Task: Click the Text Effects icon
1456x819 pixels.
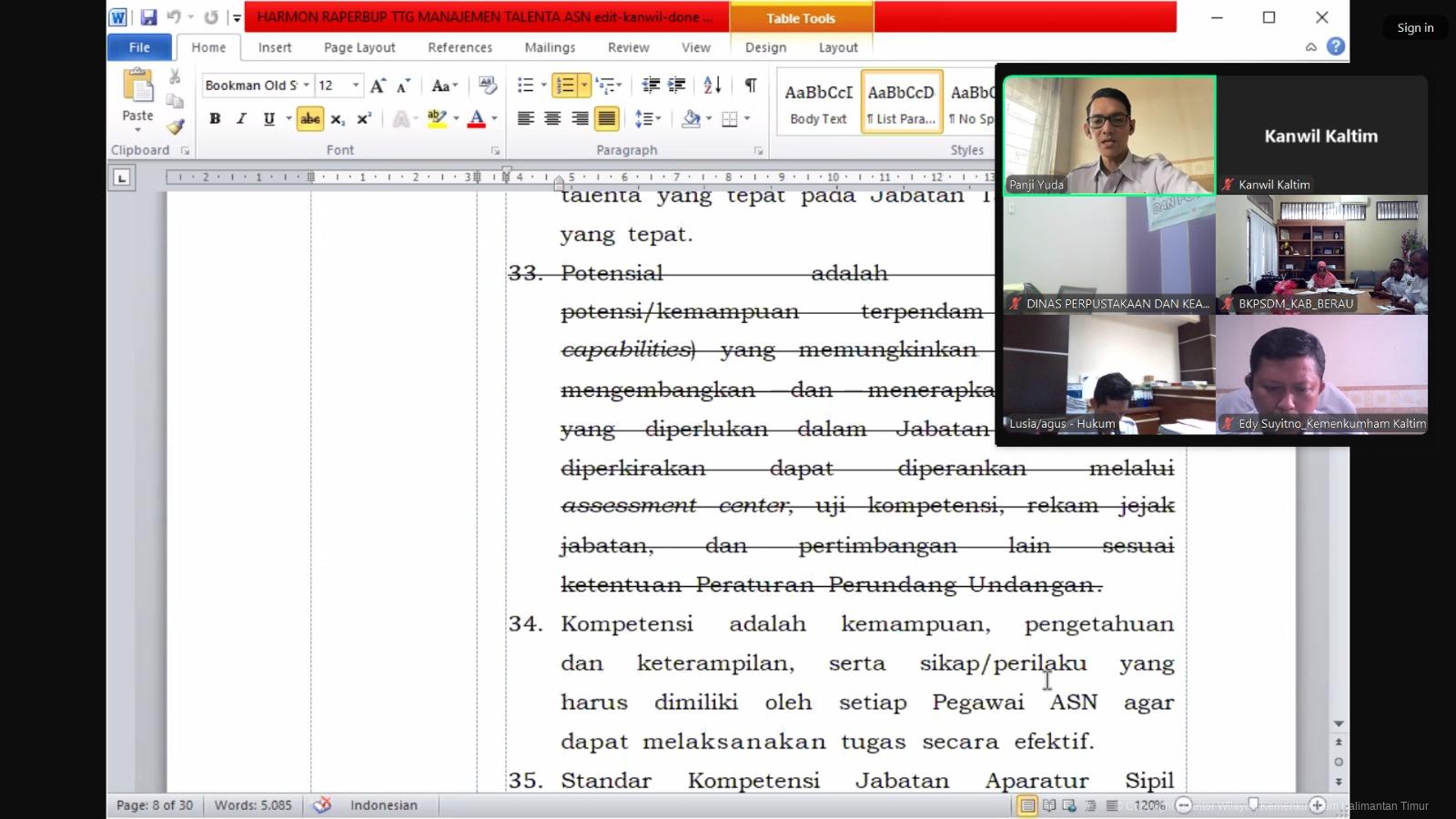Action: click(x=400, y=118)
